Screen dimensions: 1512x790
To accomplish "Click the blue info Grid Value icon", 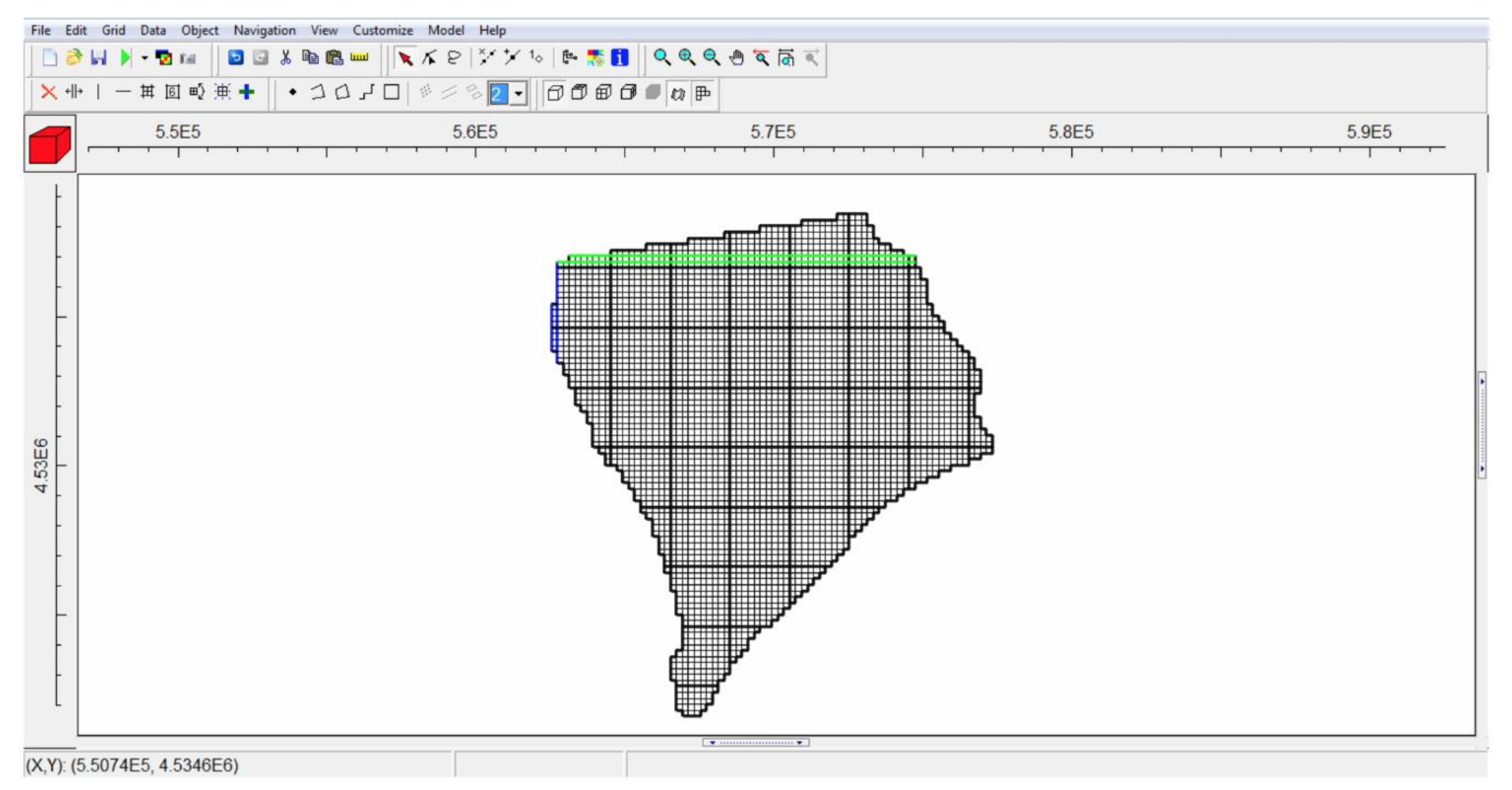I will click(620, 58).
